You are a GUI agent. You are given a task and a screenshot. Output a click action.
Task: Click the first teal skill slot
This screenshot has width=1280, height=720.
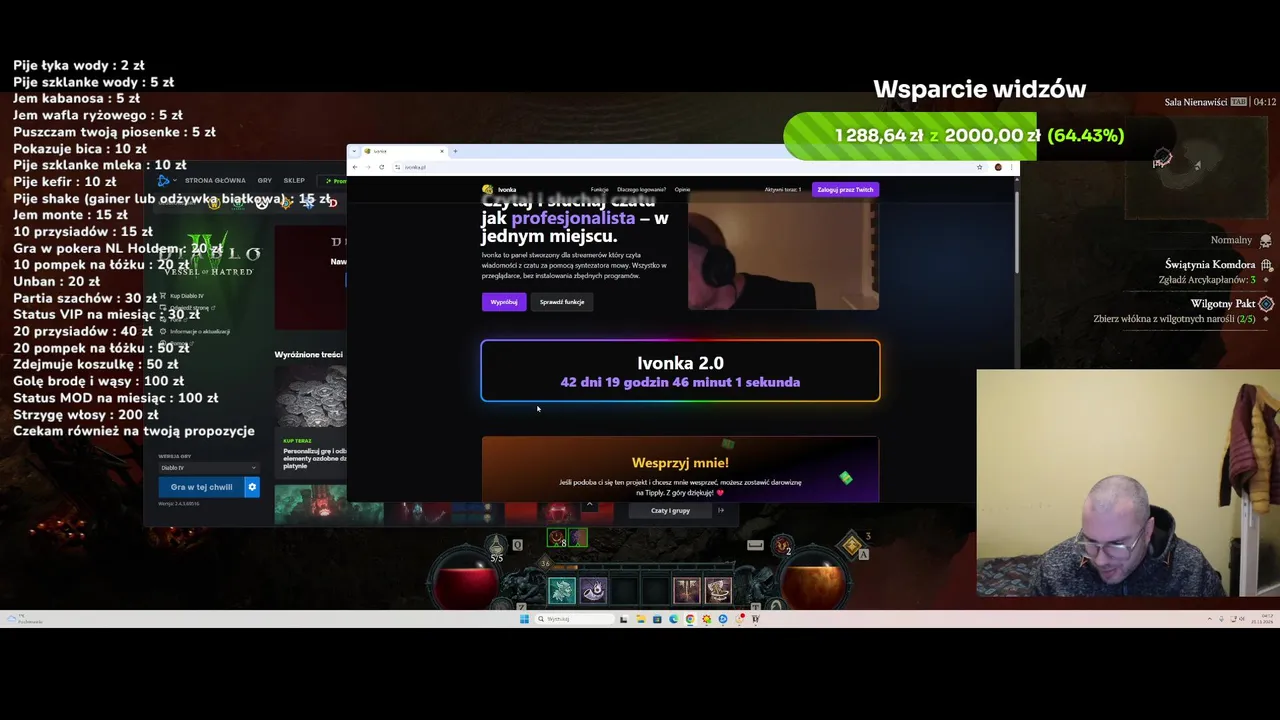[562, 591]
